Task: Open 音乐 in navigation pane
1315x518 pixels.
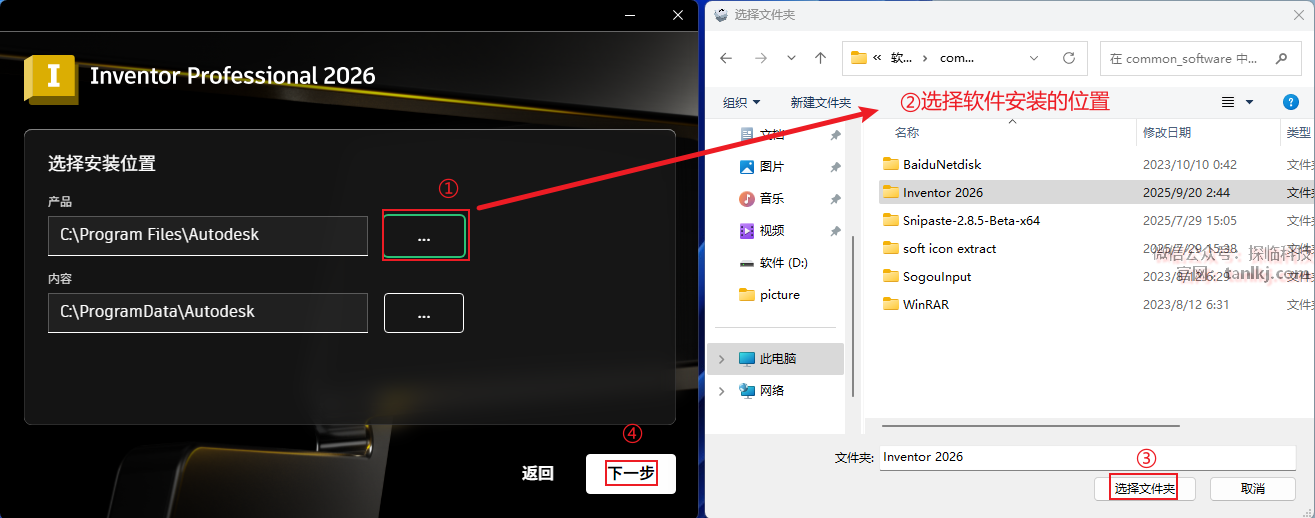Action: click(x=772, y=198)
